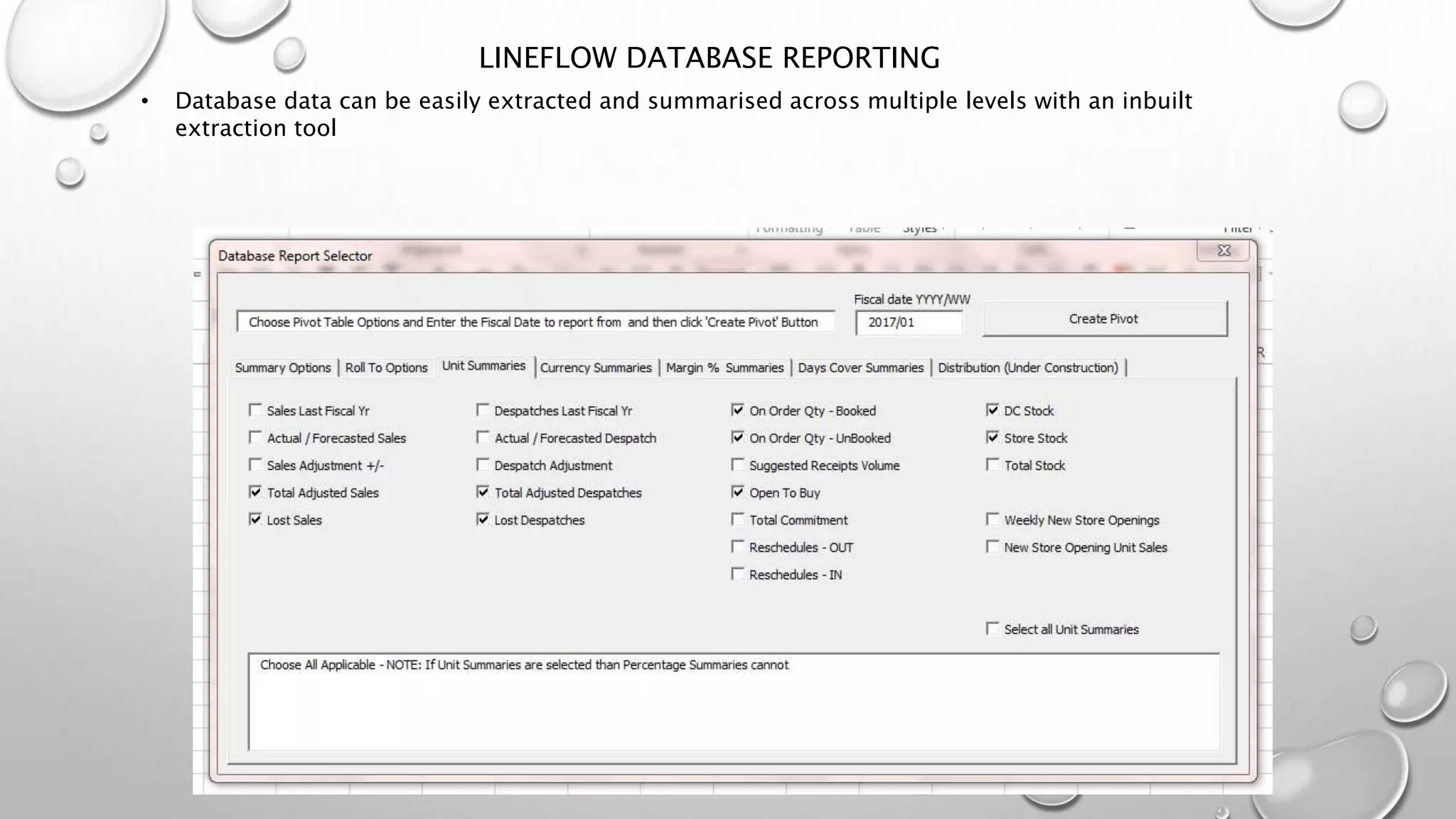
Task: Enable Weekly New Store Openings checkbox
Action: pyautogui.click(x=992, y=520)
